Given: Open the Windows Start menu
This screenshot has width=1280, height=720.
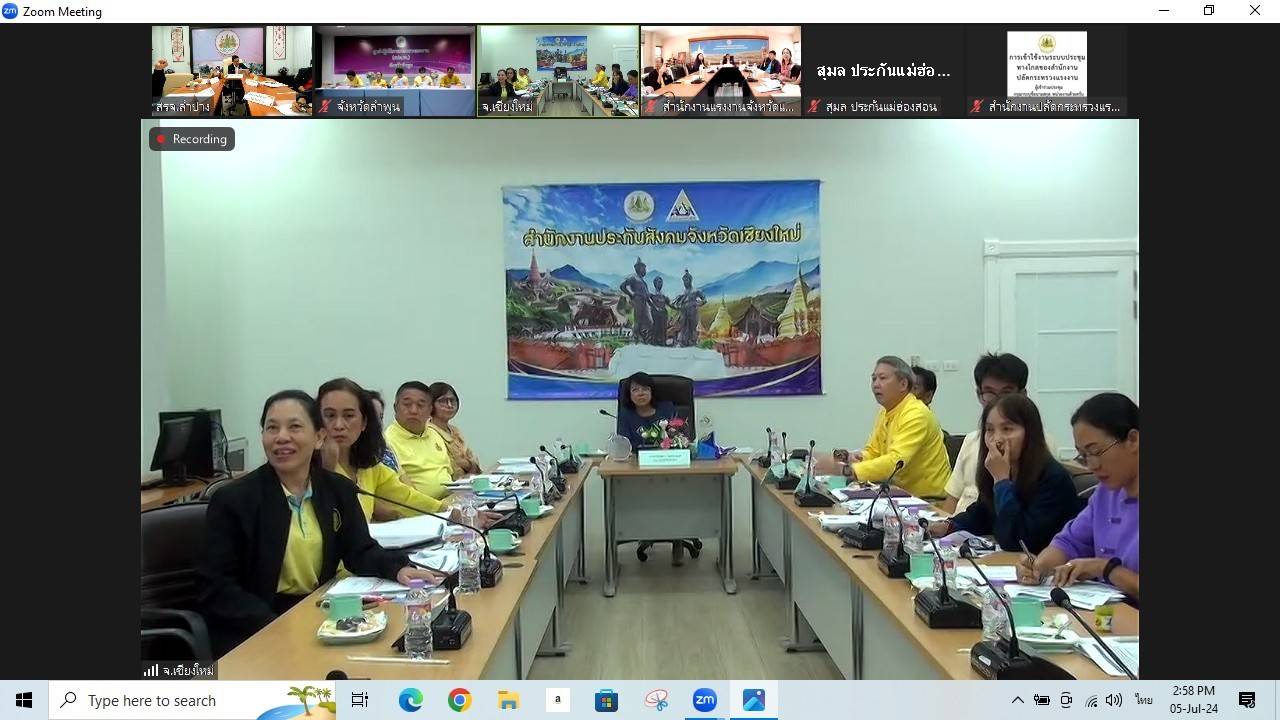Looking at the screenshot, I should pyautogui.click(x=24, y=700).
